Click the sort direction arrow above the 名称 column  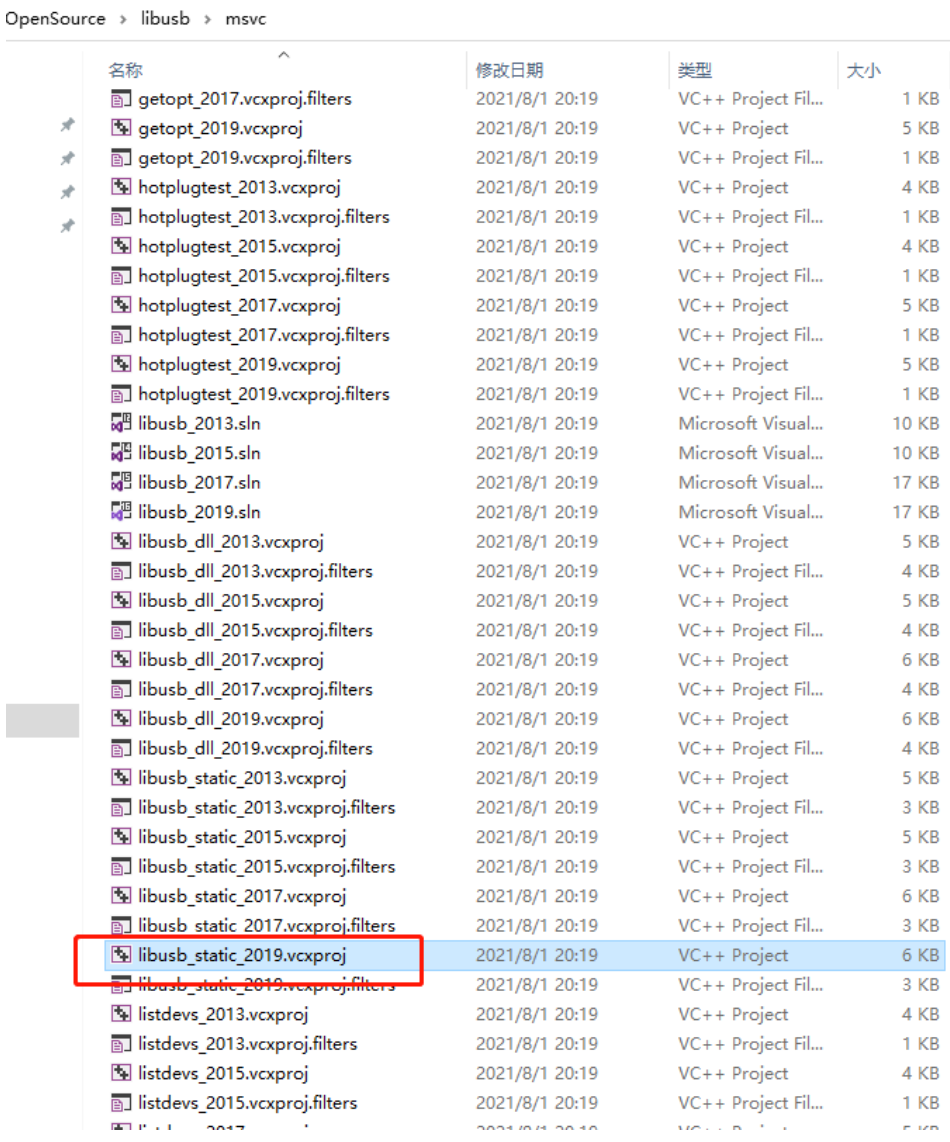pyautogui.click(x=283, y=55)
